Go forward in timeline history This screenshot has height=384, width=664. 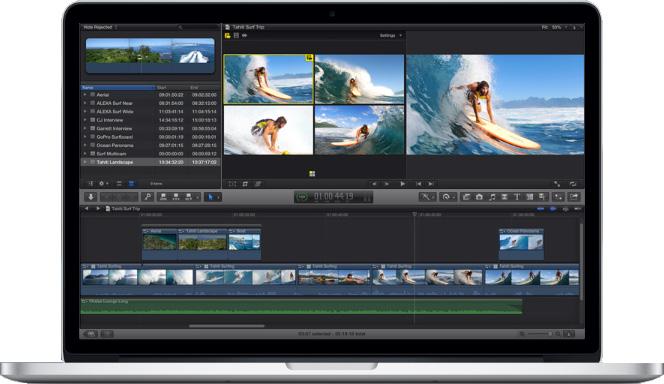coord(98,209)
